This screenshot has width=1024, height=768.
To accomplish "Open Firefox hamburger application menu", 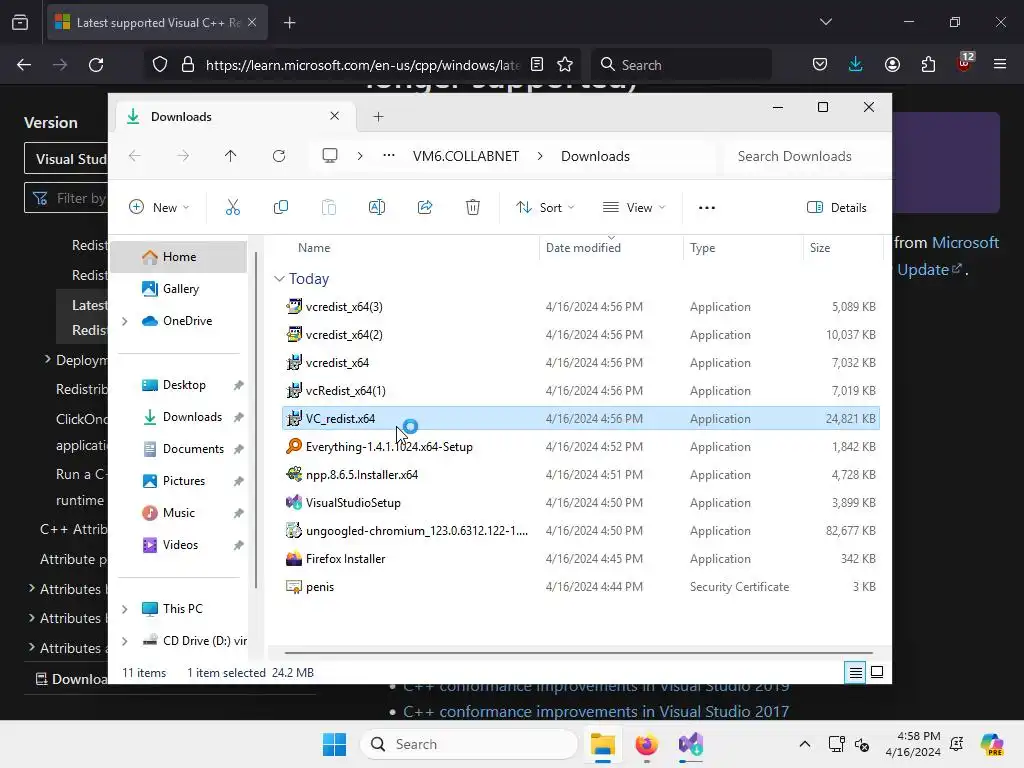I will click(x=1000, y=65).
